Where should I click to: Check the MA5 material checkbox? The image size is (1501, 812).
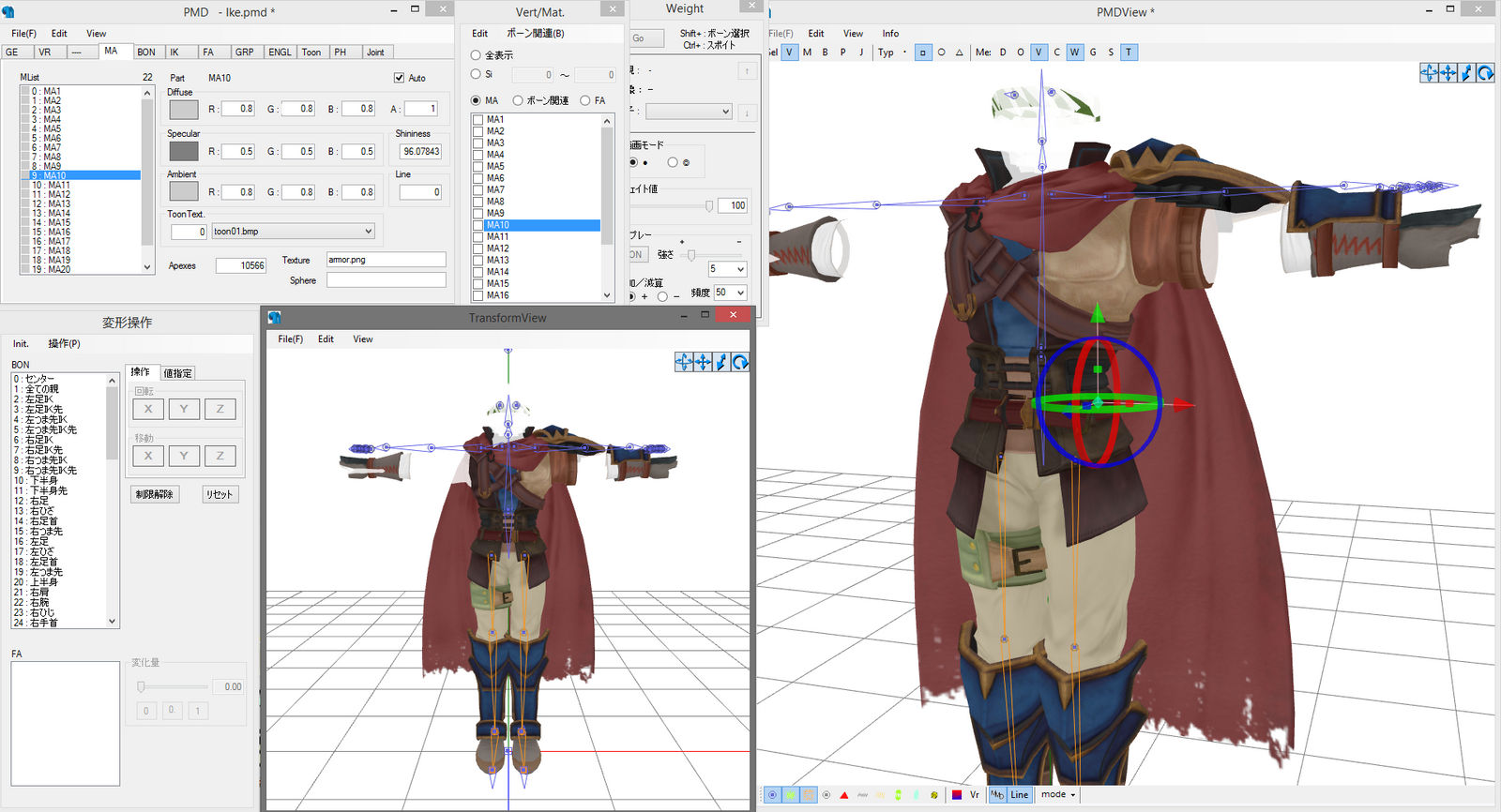[478, 166]
